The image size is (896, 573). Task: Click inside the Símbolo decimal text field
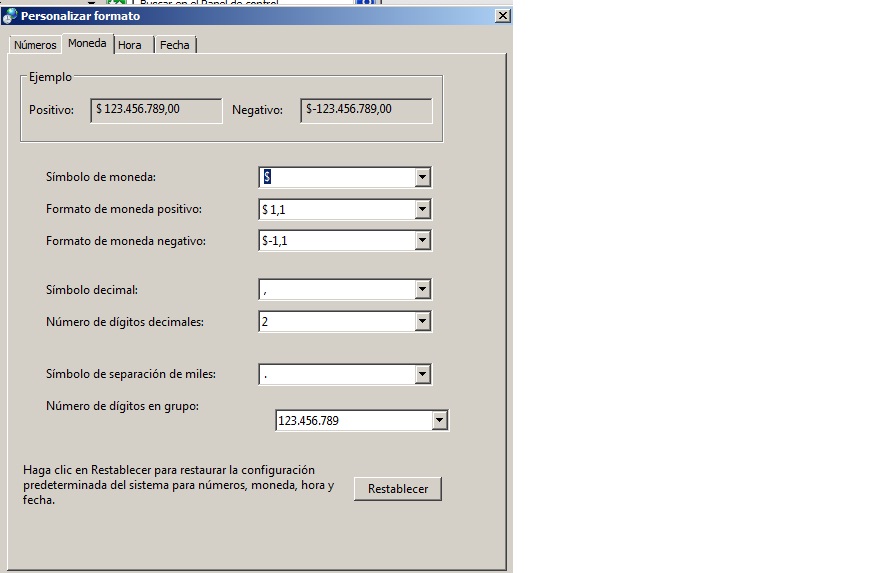[336, 290]
